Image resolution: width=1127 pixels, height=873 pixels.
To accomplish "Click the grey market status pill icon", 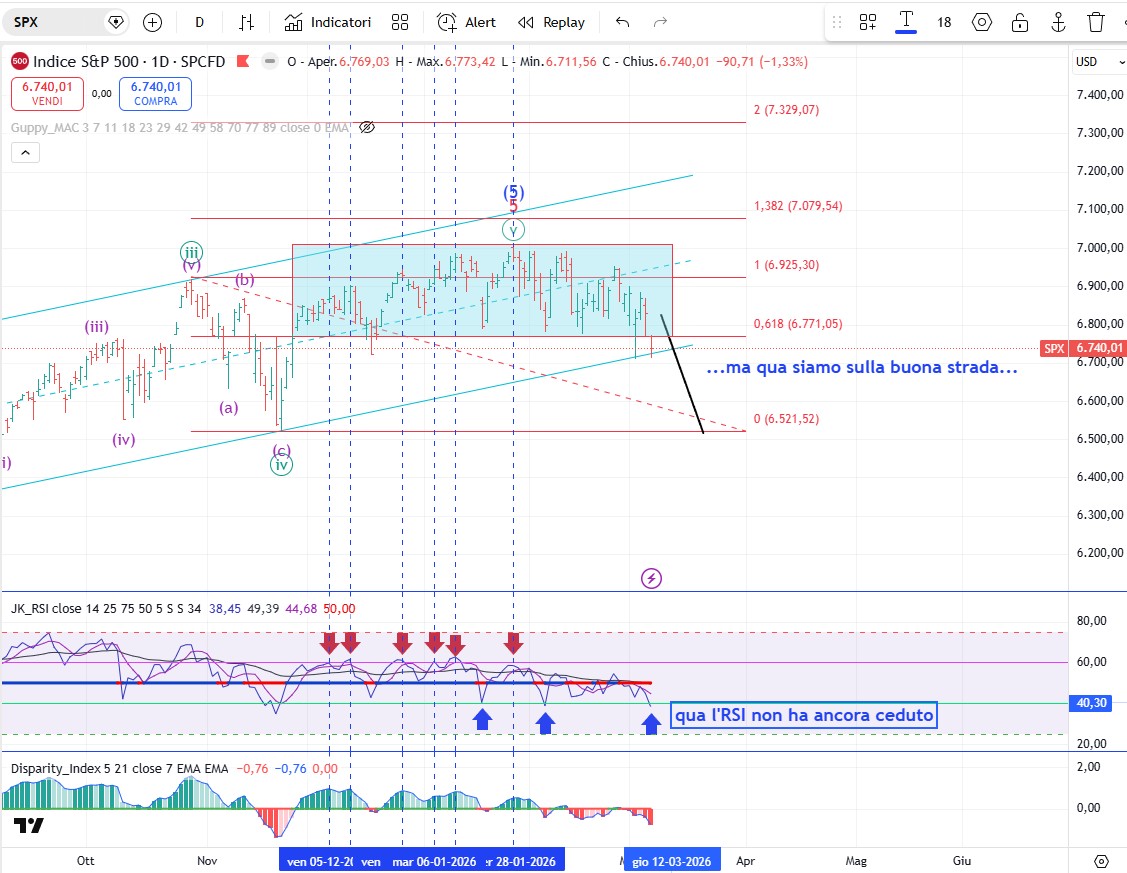I will pos(270,61).
